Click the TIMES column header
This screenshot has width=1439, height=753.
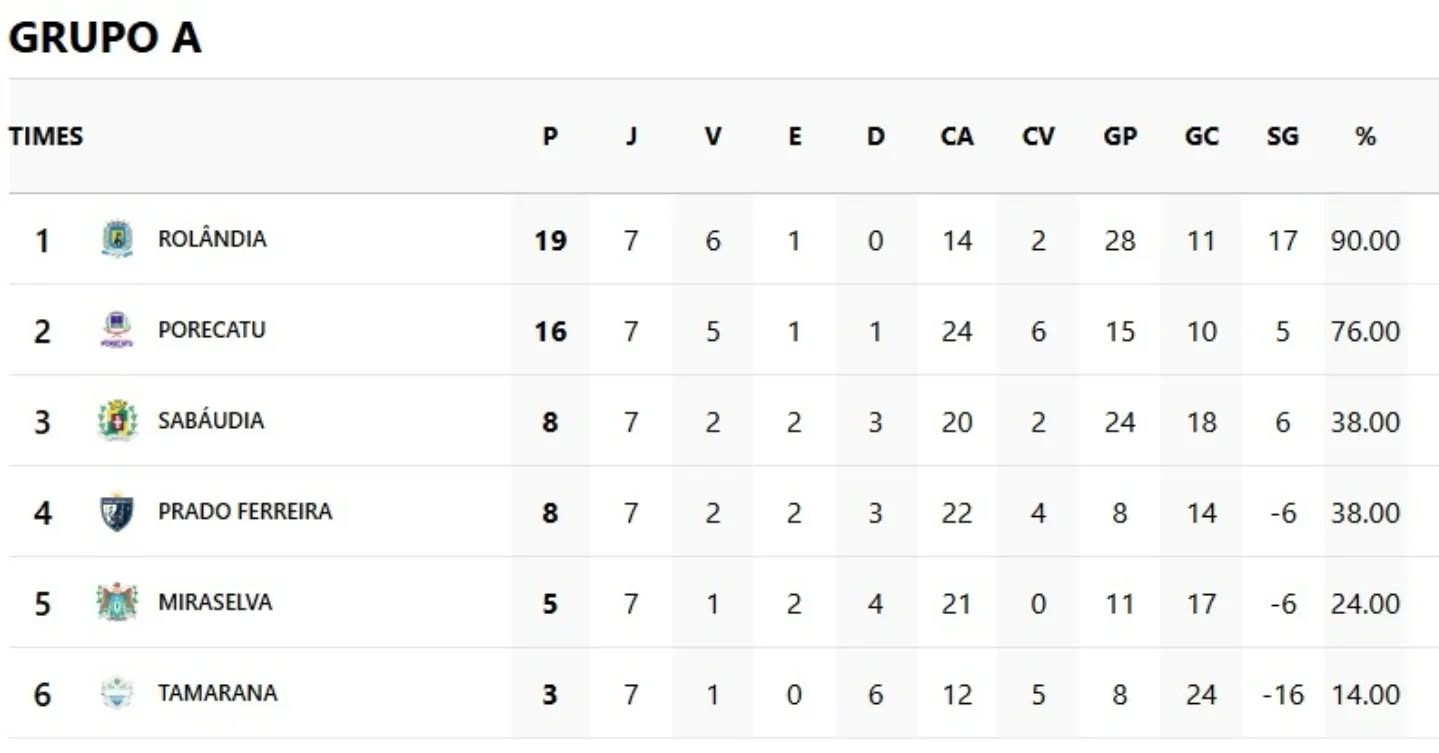pyautogui.click(x=46, y=137)
